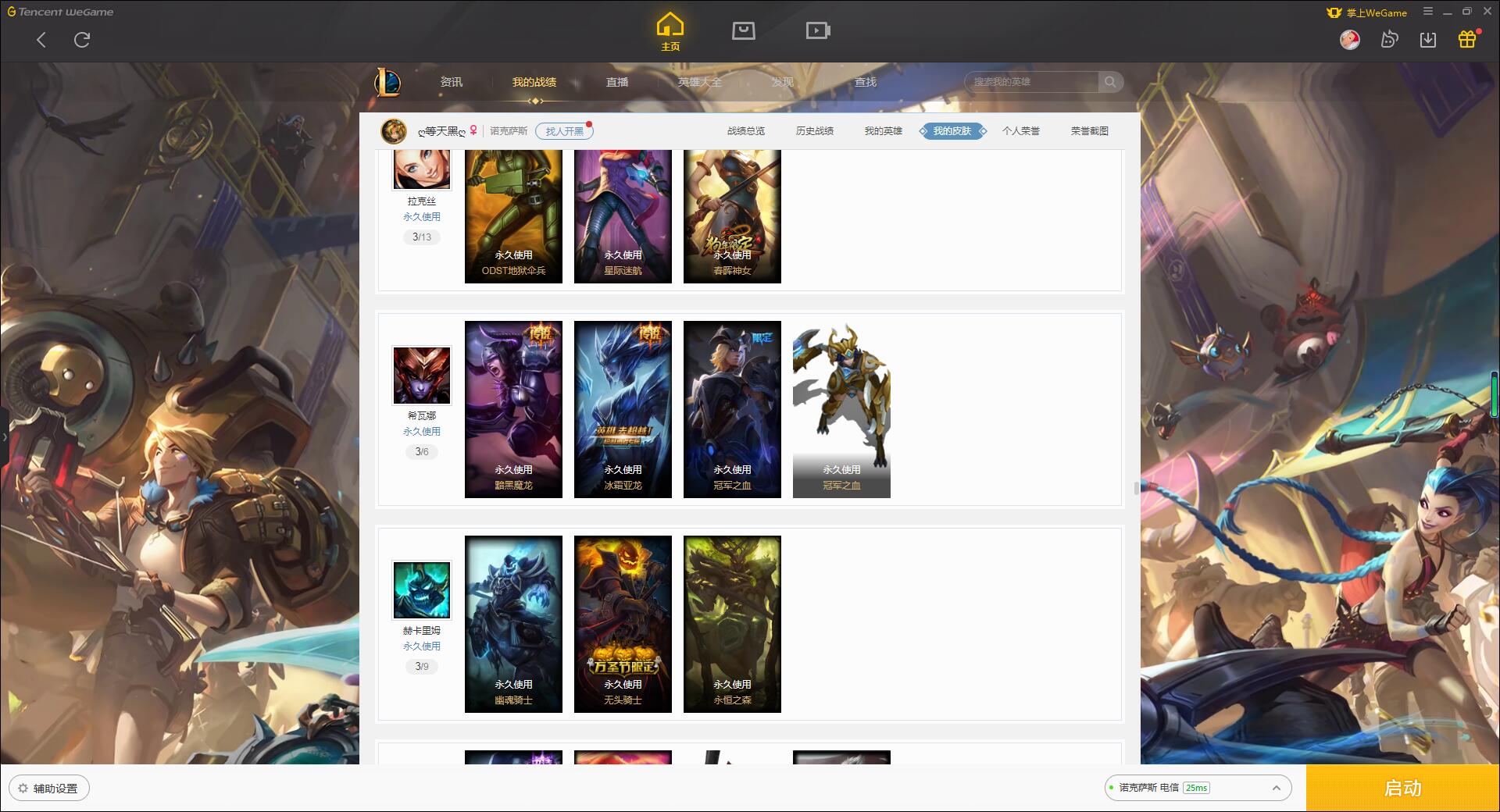
Task: Open the store bag icon in the top bar
Action: pos(743,30)
